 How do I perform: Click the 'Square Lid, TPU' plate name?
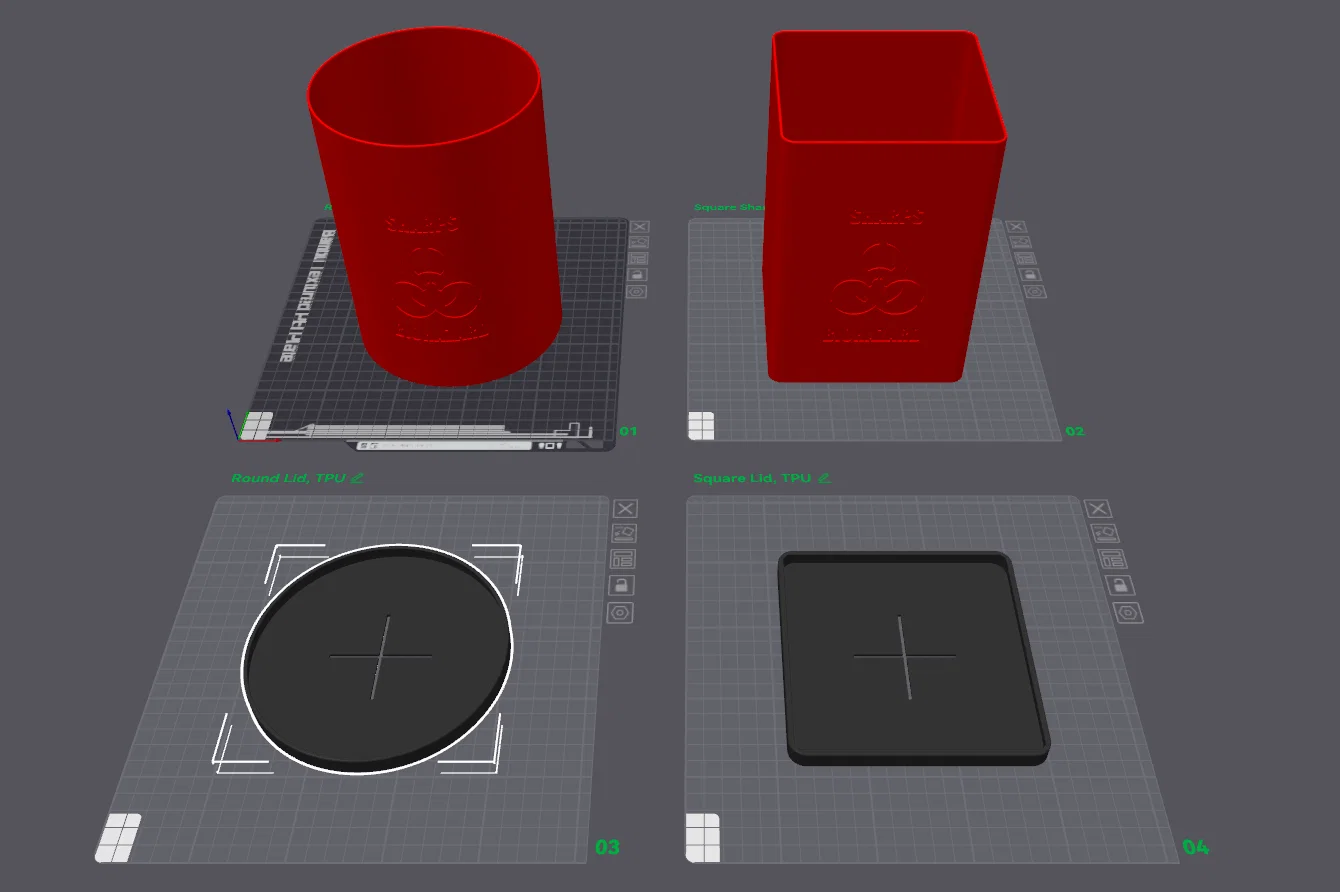coord(752,478)
